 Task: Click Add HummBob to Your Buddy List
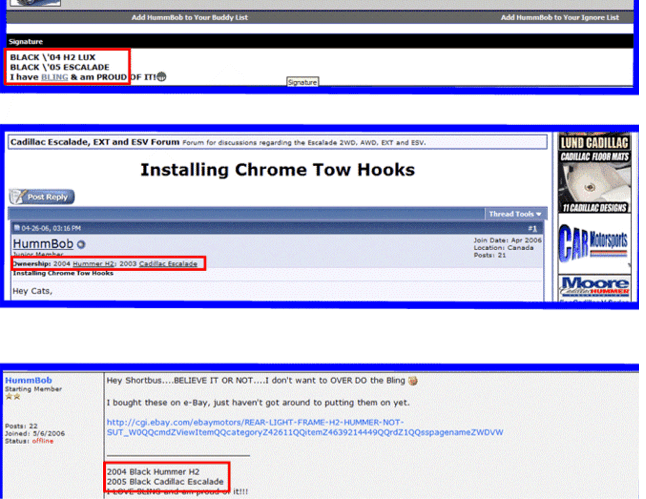pos(190,17)
